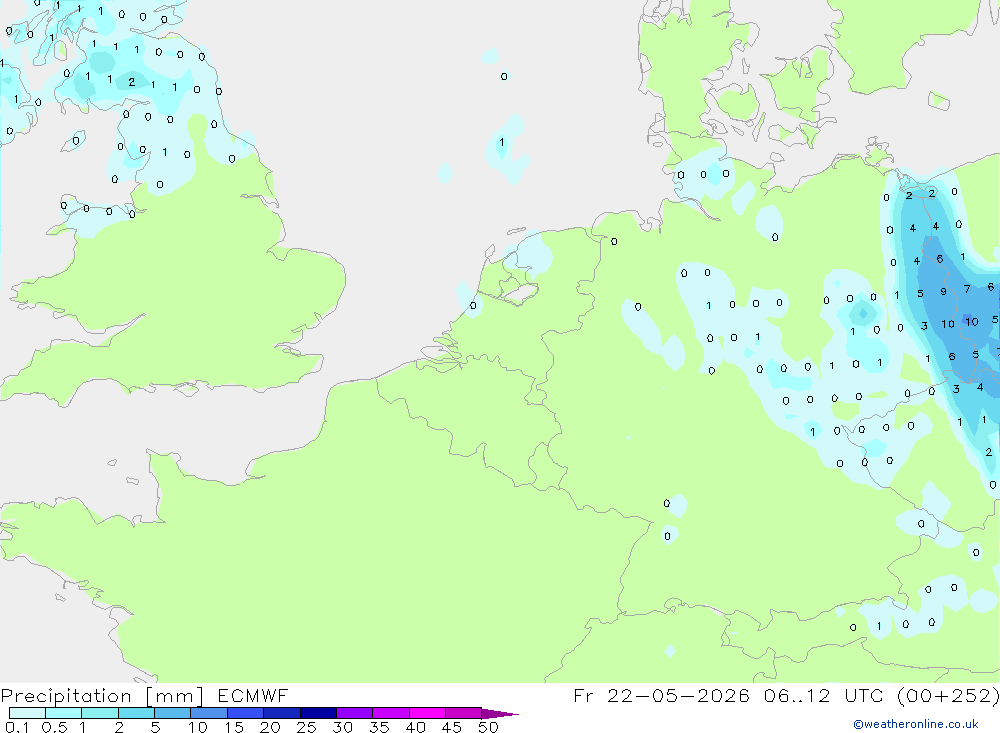1000x733 pixels.
Task: Click the 15–20 mm blue legend swatch
Action: tap(246, 713)
